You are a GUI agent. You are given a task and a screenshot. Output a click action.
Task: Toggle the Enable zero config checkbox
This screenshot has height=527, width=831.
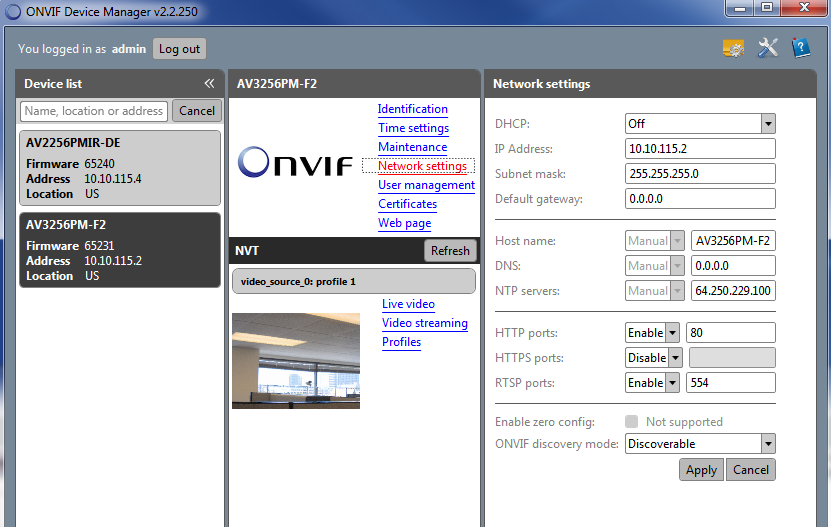[x=631, y=421]
